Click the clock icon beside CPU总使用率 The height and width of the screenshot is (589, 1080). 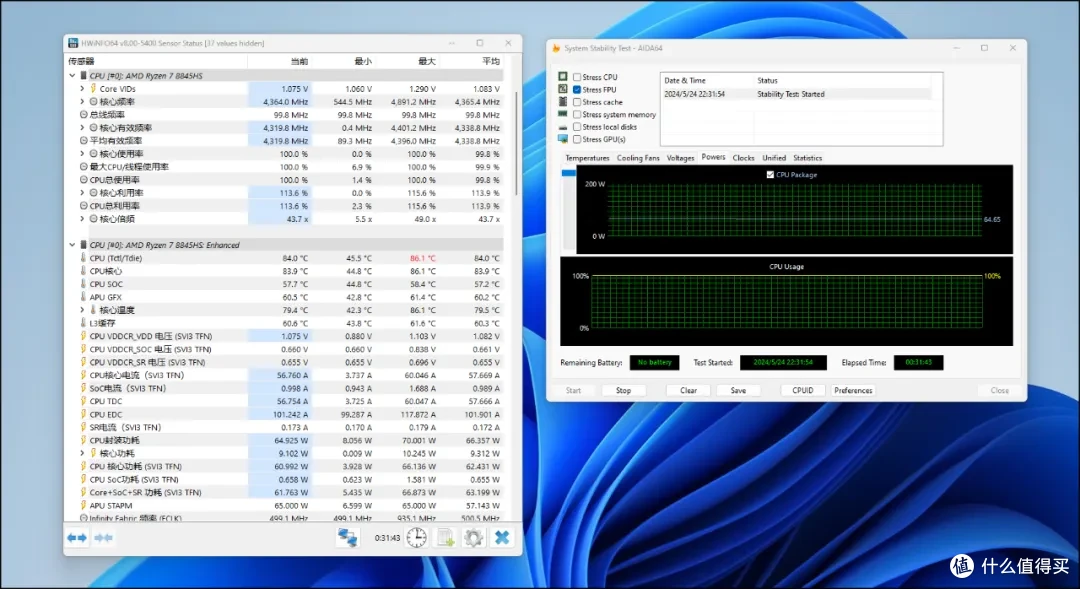click(83, 180)
